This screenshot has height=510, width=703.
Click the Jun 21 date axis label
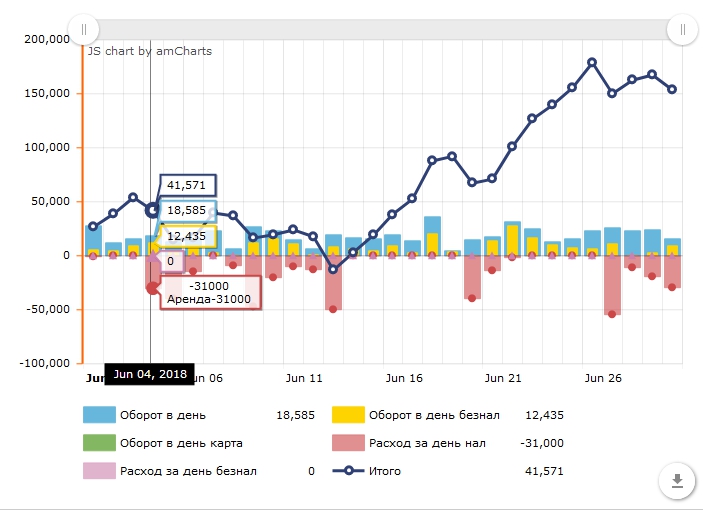502,379
